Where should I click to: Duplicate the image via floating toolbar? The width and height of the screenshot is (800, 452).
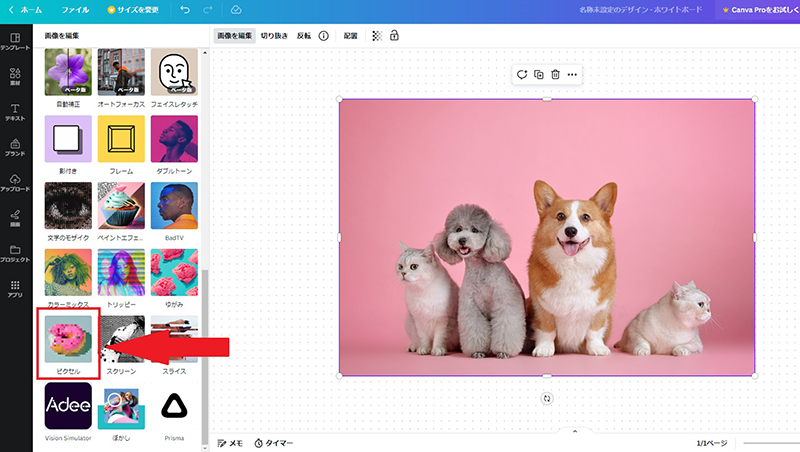click(x=539, y=74)
